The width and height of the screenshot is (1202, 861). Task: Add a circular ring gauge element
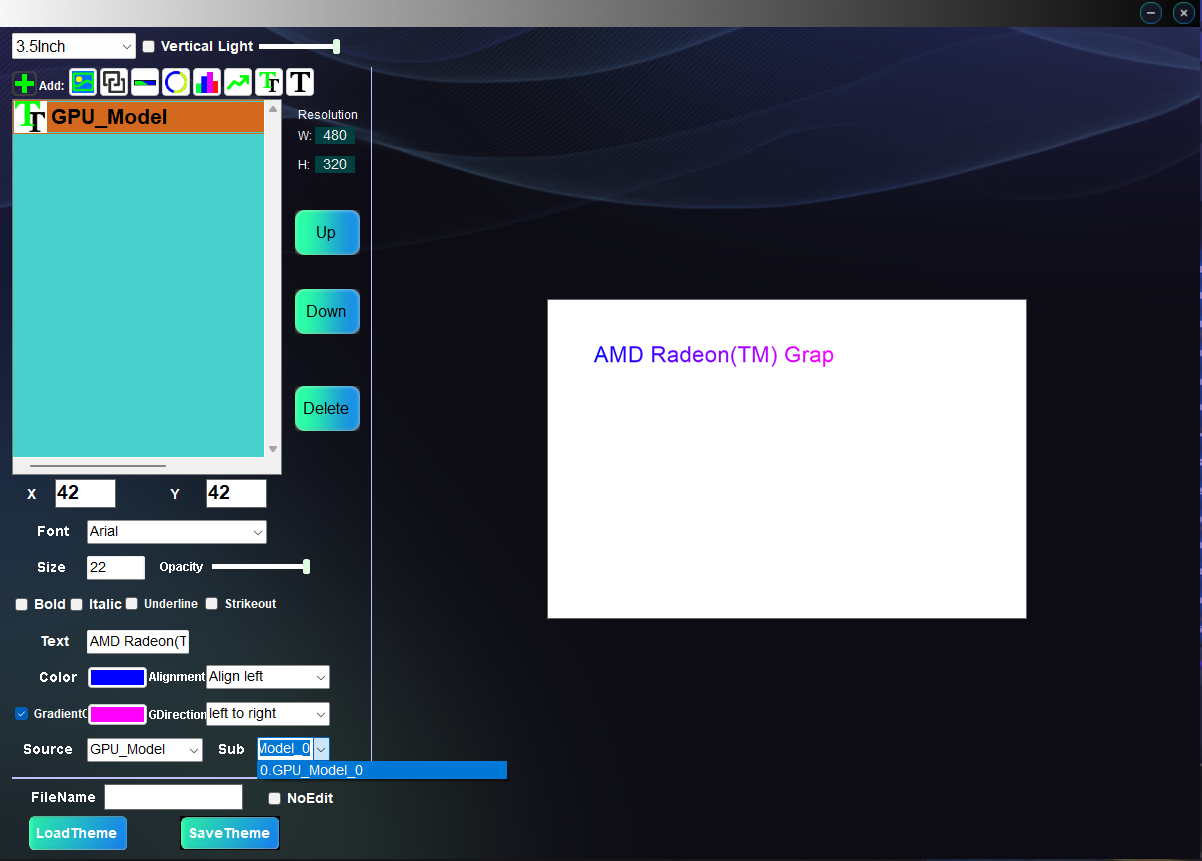[x=176, y=83]
